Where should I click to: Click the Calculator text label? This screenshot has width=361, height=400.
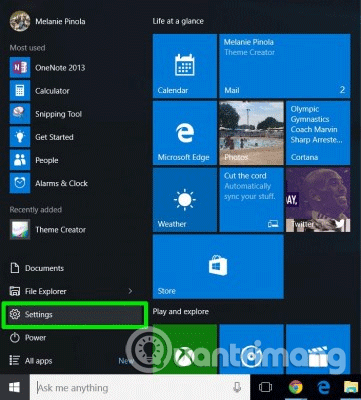[52, 91]
